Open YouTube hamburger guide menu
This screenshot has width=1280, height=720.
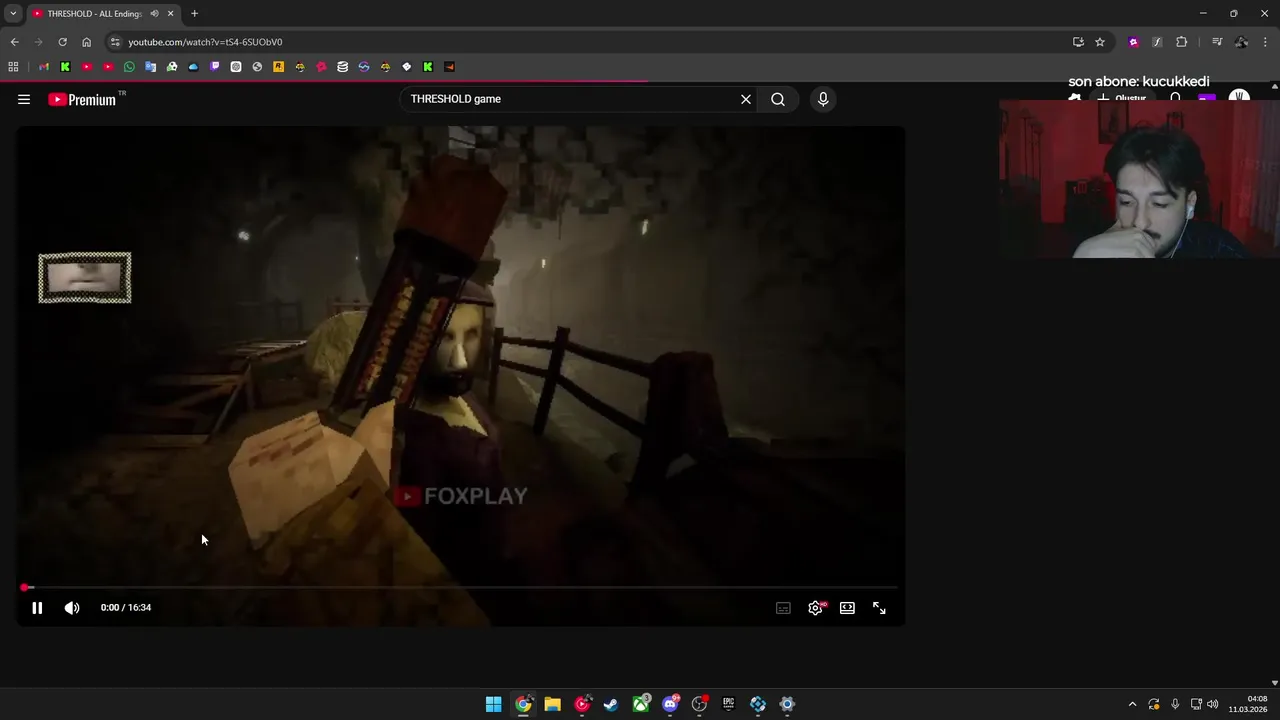point(24,99)
